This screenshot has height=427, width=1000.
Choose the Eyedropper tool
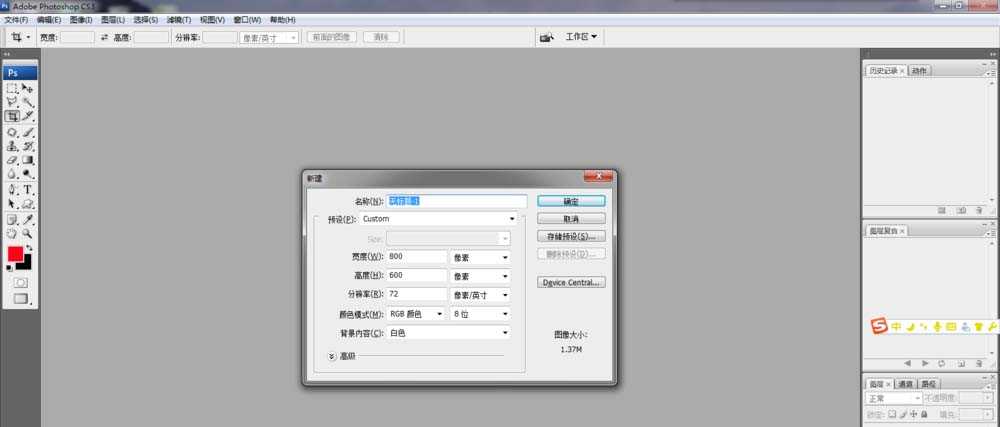point(28,218)
